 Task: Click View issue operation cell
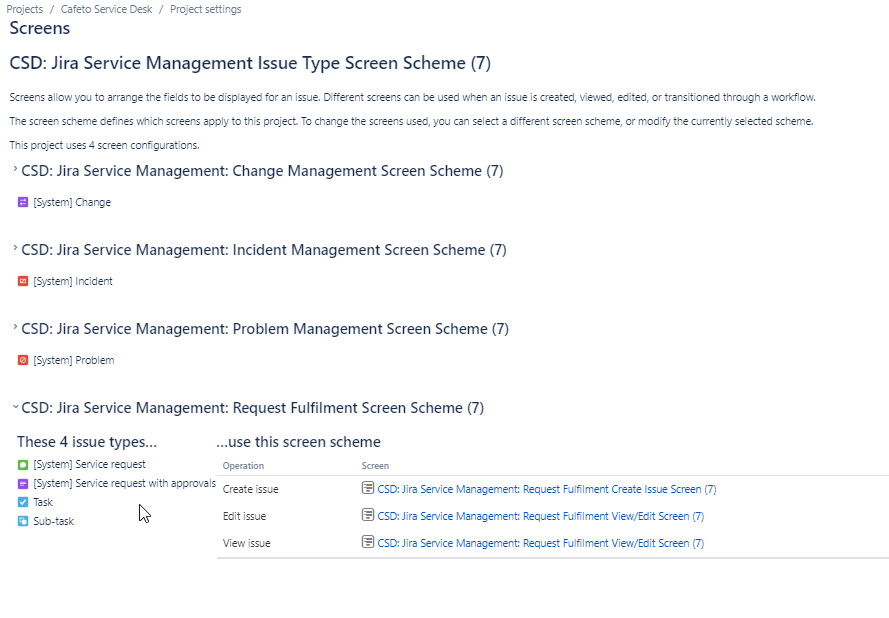(x=247, y=543)
